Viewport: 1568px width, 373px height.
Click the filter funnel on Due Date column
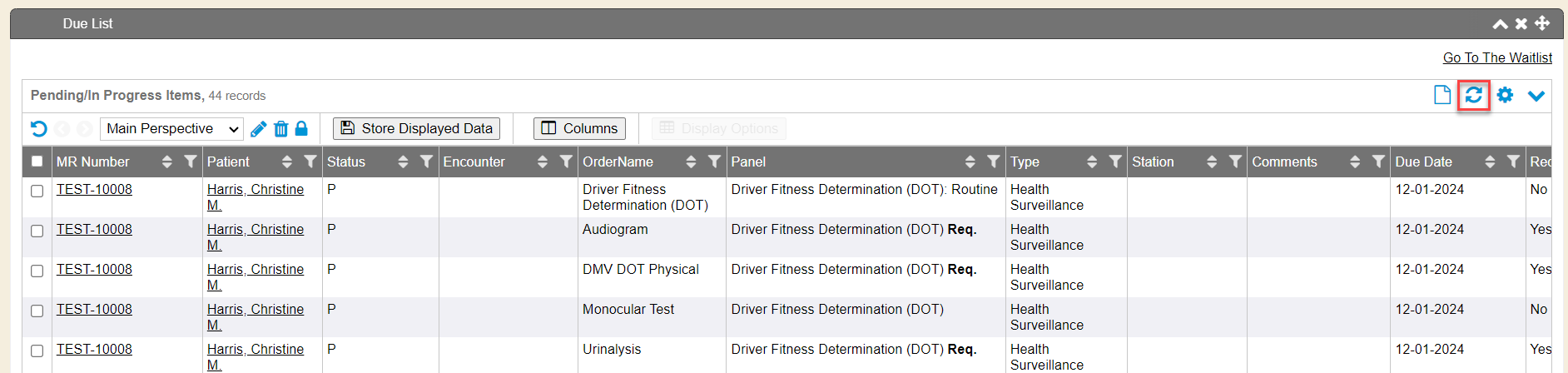(1513, 162)
